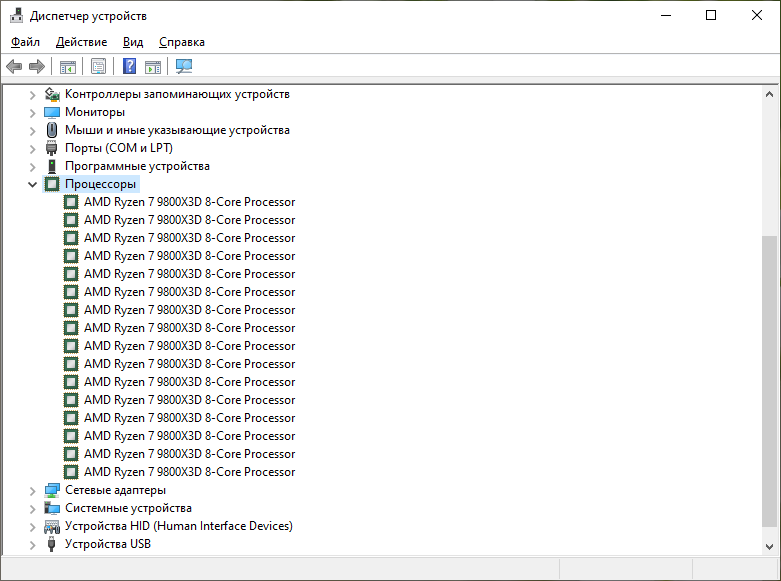Click the scrollbar down arrow
Screen dimensions: 781x581
[x=769, y=547]
